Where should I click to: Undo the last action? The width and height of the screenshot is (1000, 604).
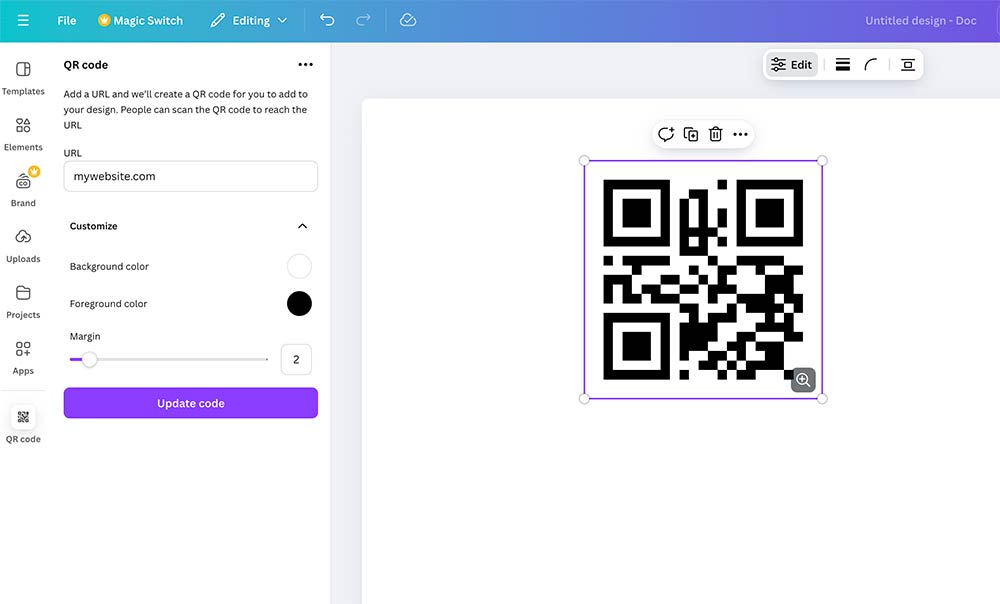tap(327, 20)
